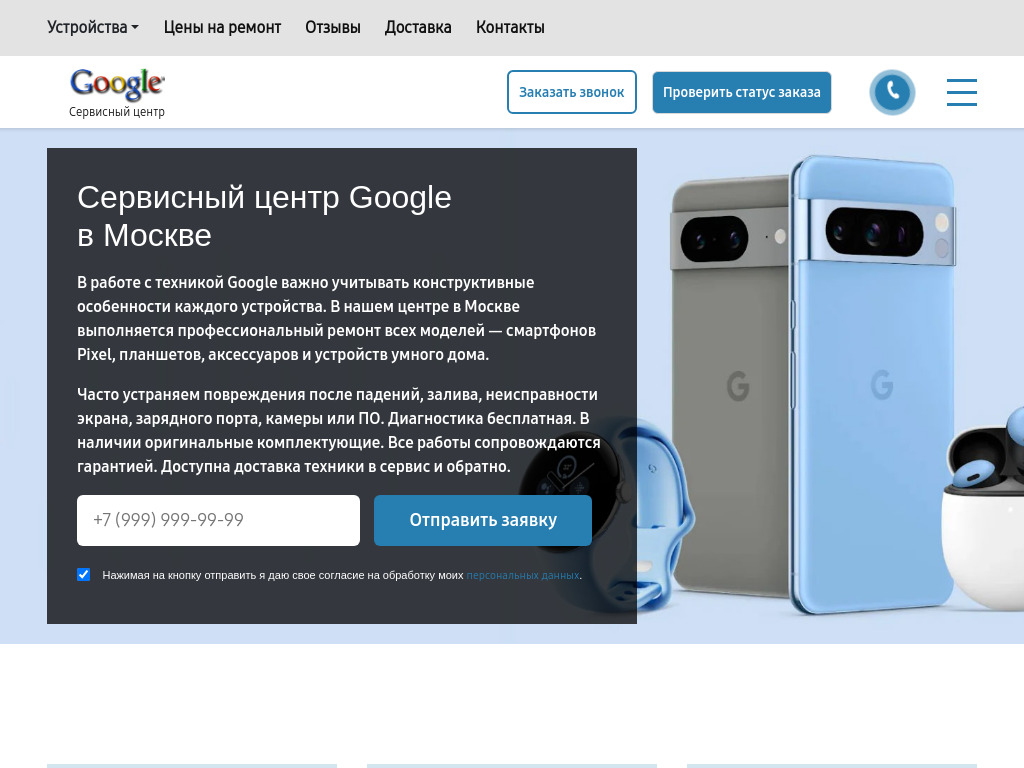Click the Устройства dropdown arrow caret
1024x768 pixels.
(x=135, y=27)
